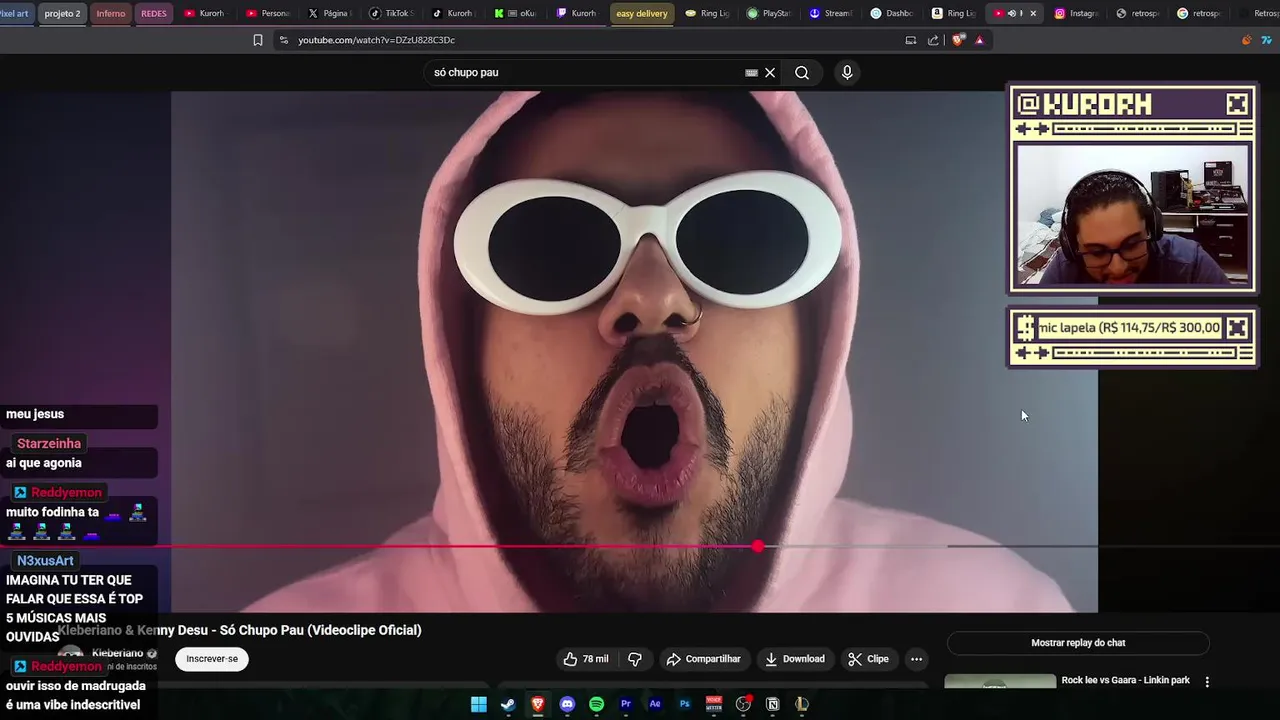Like the video with the thumbs-up button

click(x=586, y=659)
